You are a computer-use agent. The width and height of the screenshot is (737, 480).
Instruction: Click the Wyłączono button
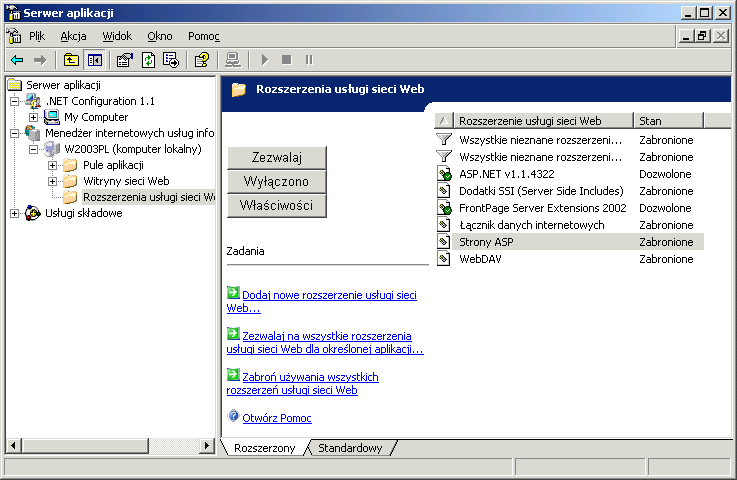point(276,181)
